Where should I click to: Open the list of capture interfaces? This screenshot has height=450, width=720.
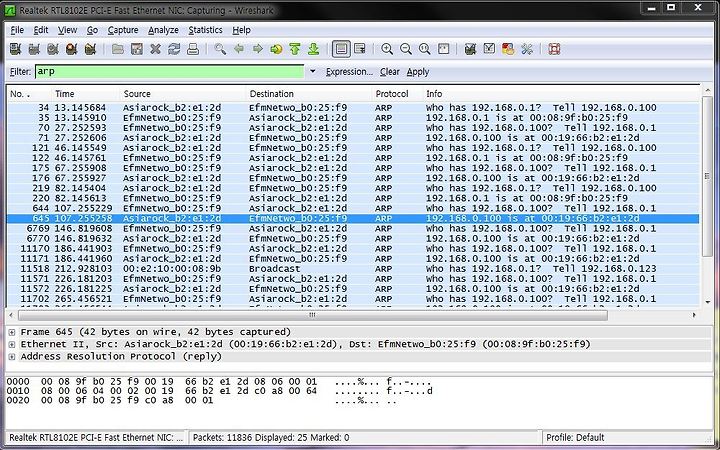click(15, 49)
